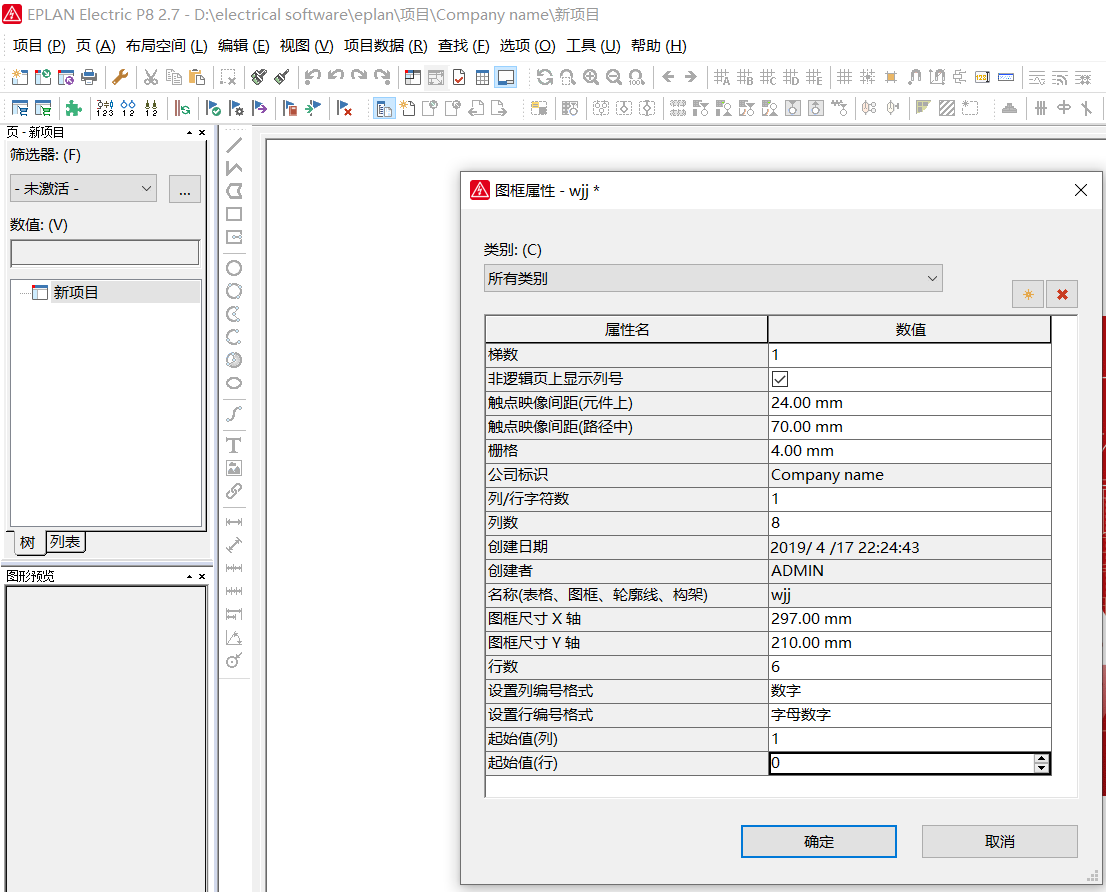Click the print icon in the toolbar
This screenshot has width=1106, height=892.
point(89,77)
